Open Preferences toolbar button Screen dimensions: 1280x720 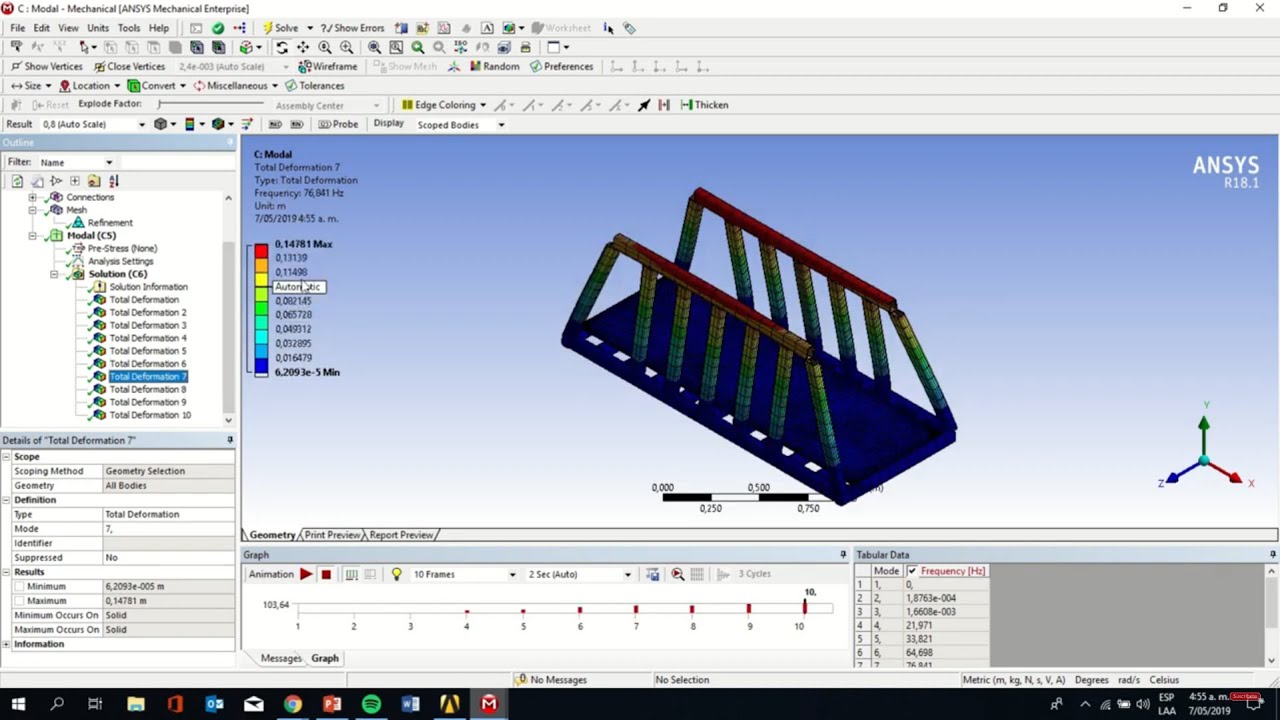[x=561, y=66]
